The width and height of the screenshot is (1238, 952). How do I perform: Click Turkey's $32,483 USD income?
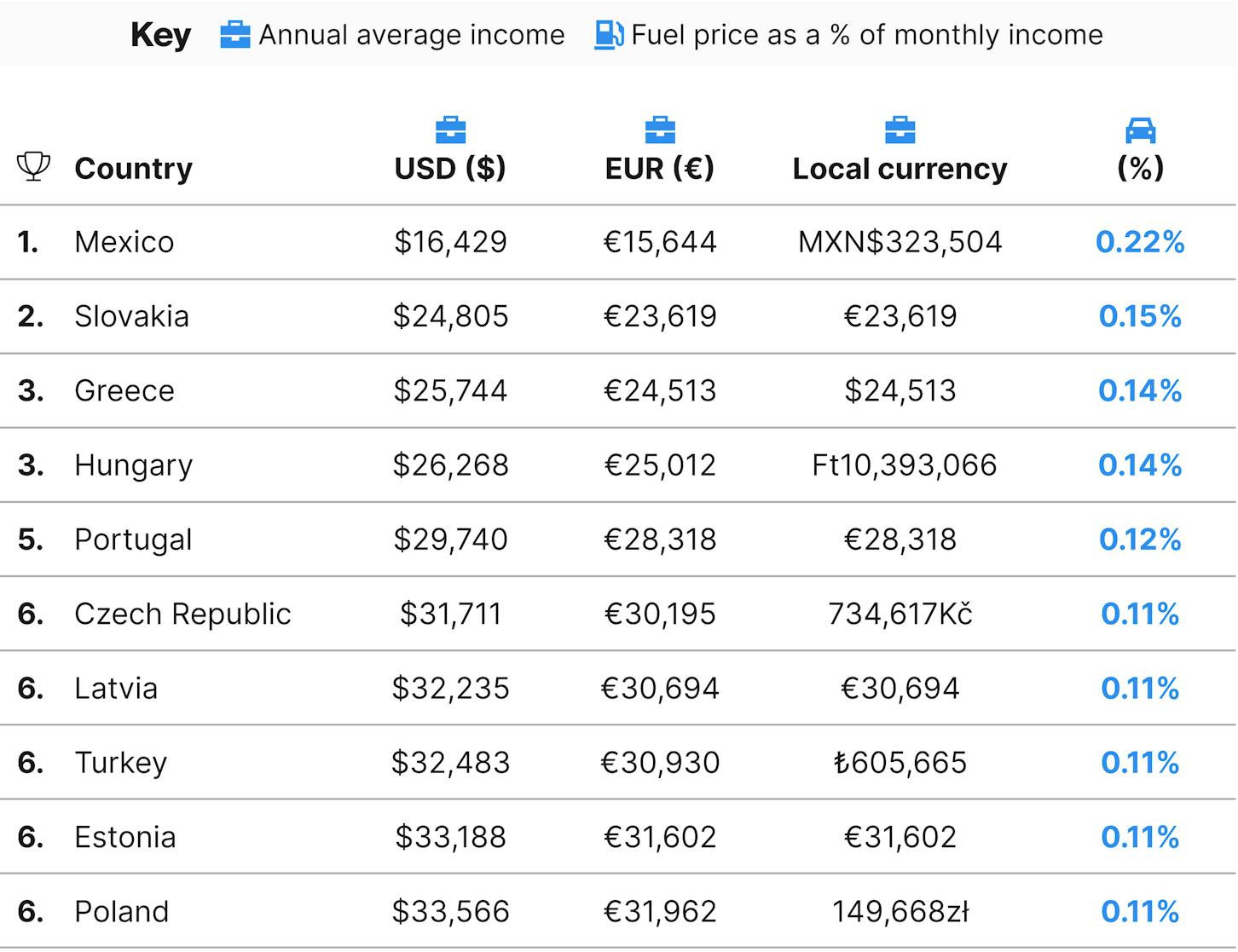[450, 763]
